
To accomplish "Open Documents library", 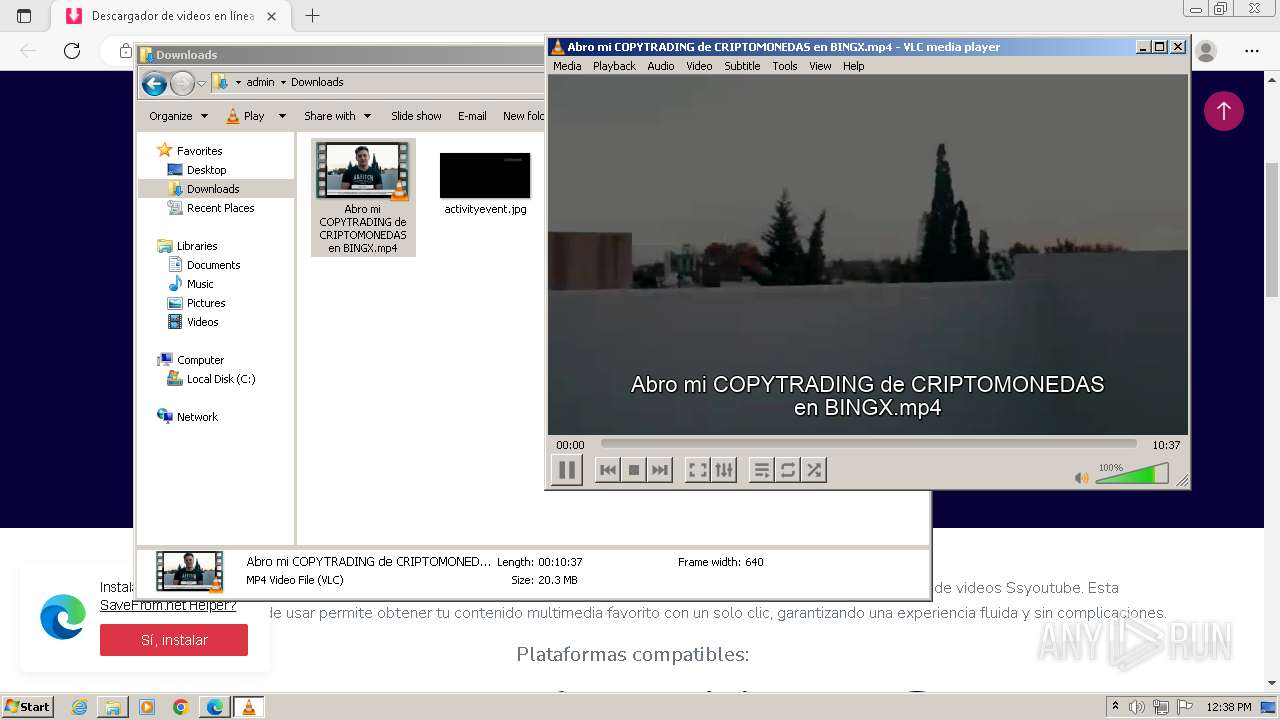I will pos(213,265).
